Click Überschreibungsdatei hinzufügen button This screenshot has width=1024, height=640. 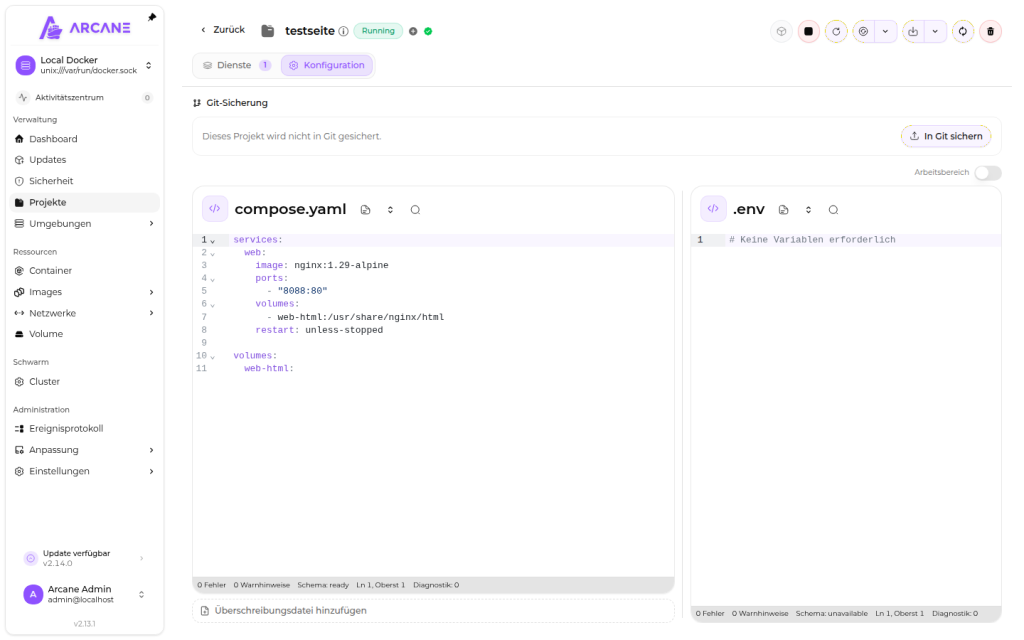point(433,611)
